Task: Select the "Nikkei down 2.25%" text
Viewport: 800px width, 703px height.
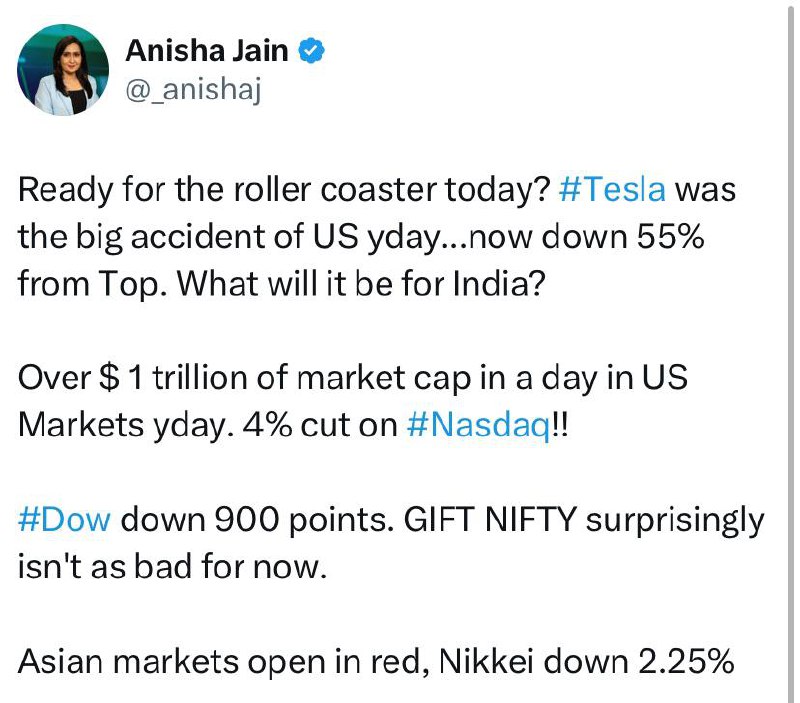Action: click(587, 662)
